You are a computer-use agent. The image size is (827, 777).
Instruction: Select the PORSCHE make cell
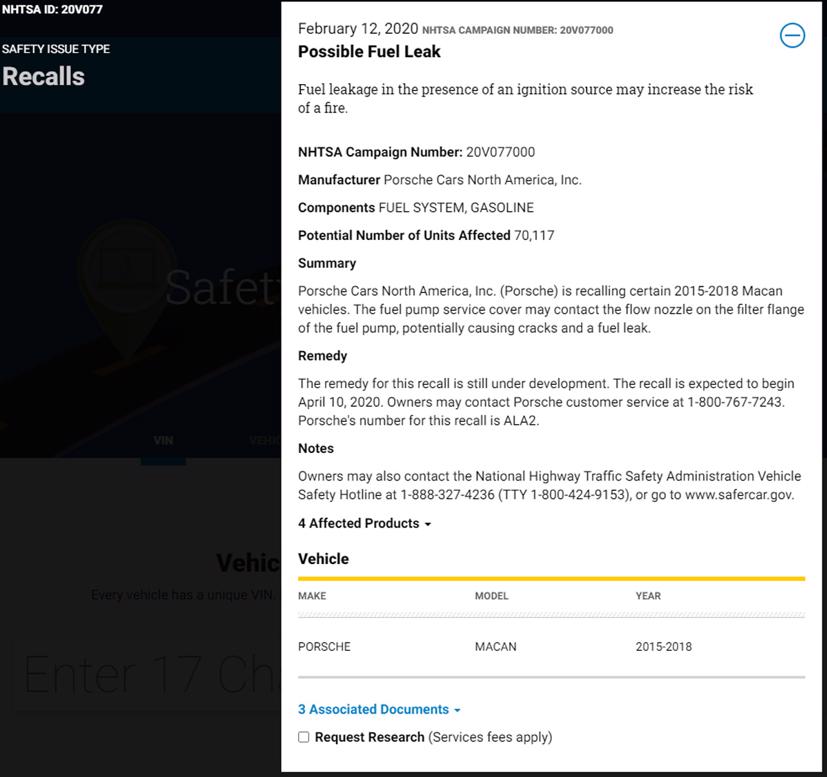324,647
